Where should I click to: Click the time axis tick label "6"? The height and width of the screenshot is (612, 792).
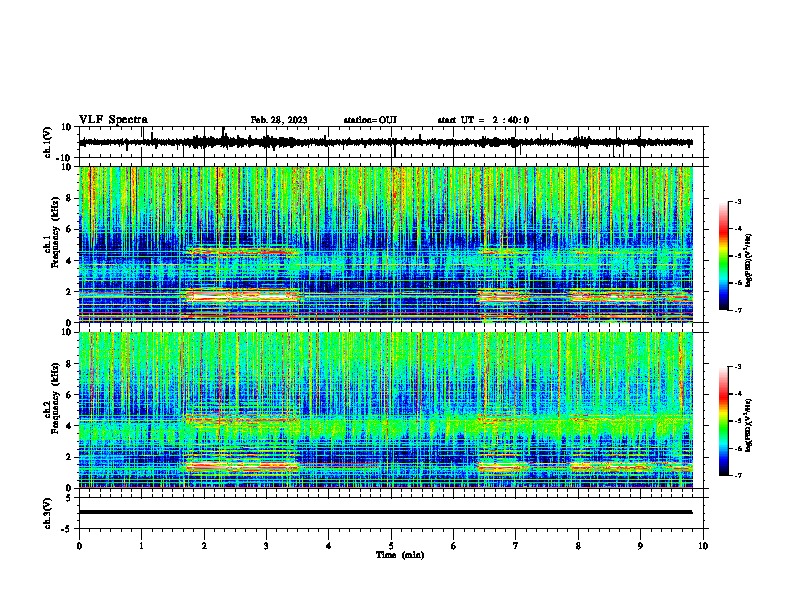coord(453,546)
